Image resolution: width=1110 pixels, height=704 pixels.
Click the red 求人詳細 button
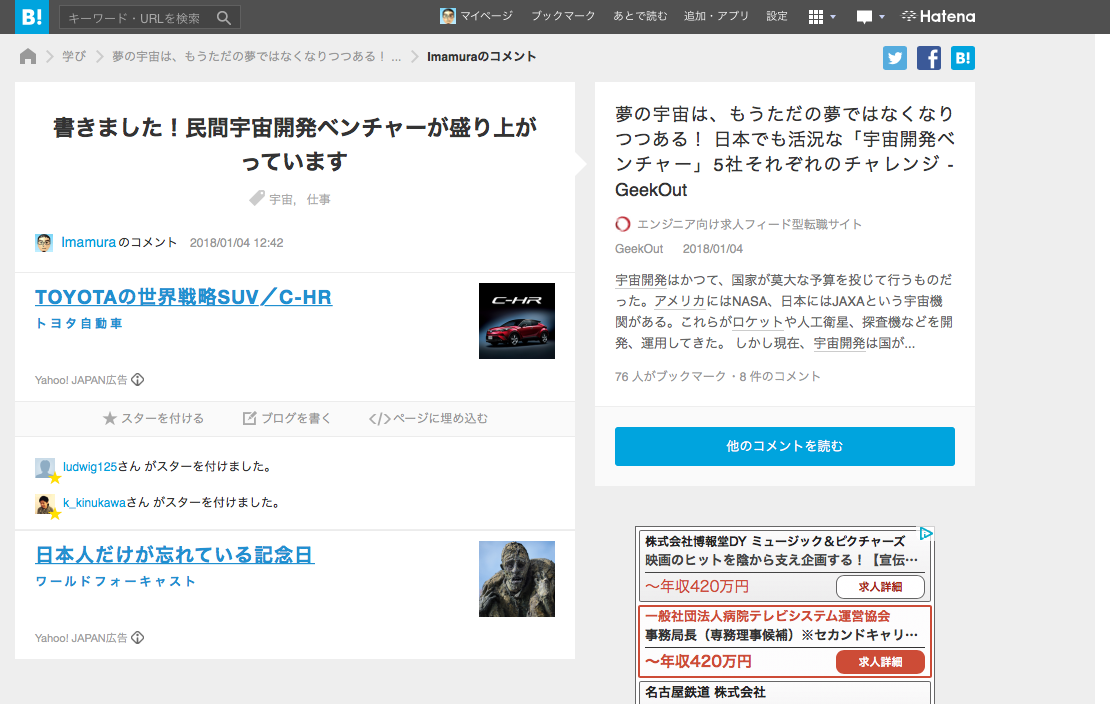(880, 662)
